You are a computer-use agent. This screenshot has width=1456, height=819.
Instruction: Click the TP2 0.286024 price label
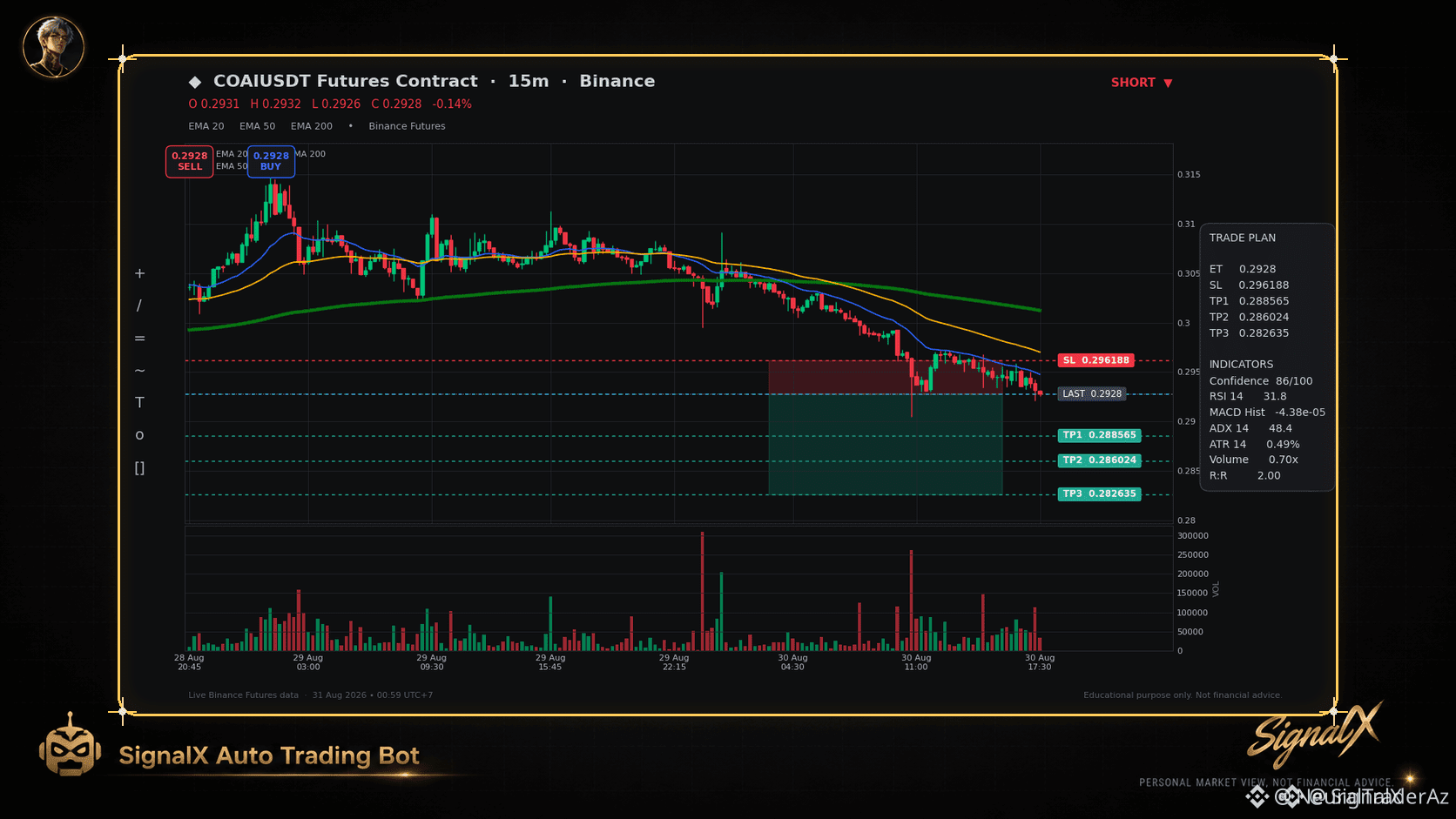(x=1099, y=460)
